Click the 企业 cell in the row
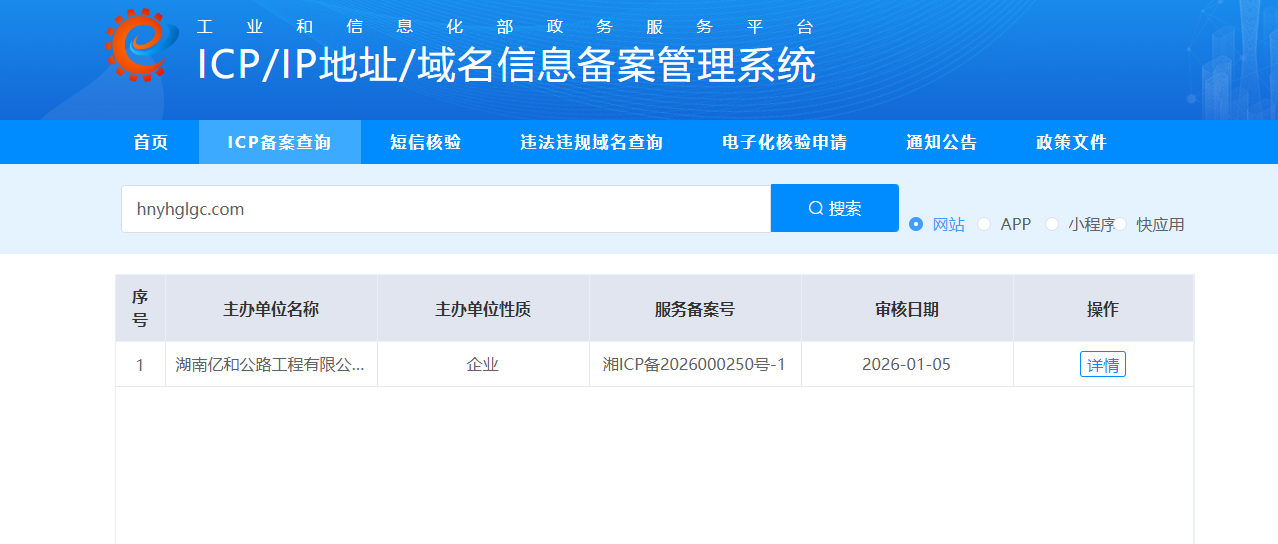 click(483, 365)
